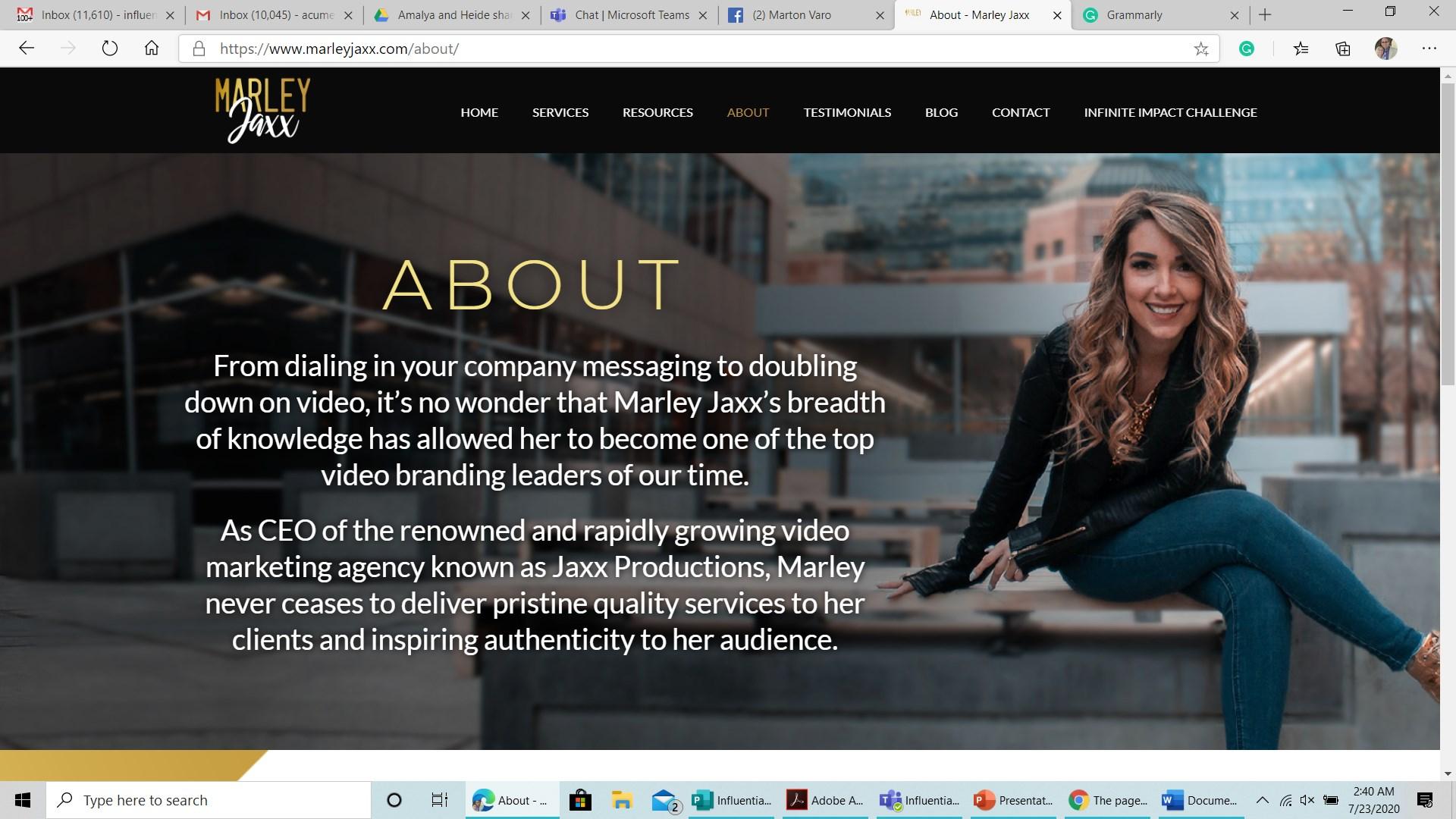
Task: Open HOME in site navigation
Action: coord(479,112)
